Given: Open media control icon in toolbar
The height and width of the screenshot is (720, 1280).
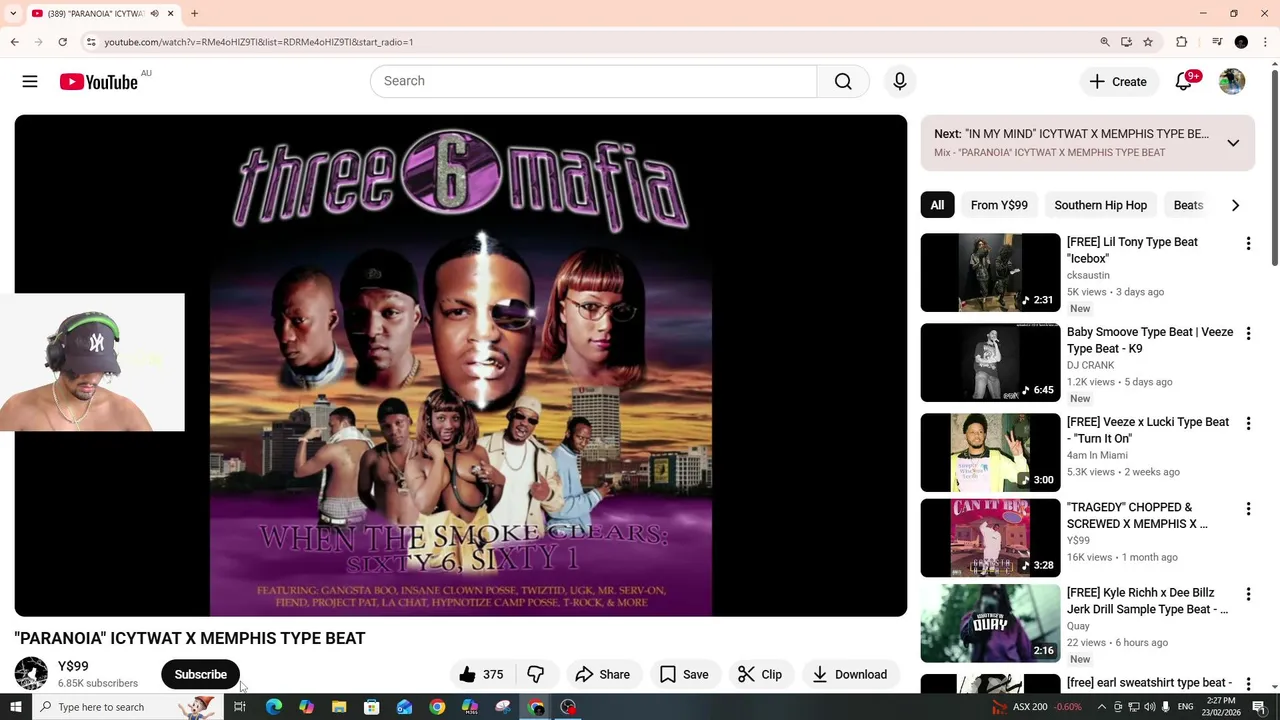Looking at the screenshot, I should (1217, 42).
